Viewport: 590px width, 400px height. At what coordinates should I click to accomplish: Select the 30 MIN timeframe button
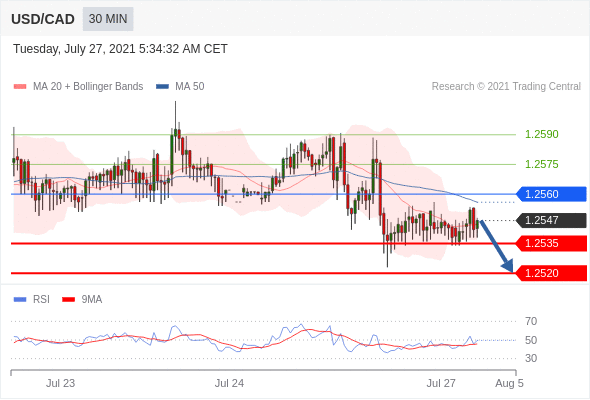[x=108, y=19]
